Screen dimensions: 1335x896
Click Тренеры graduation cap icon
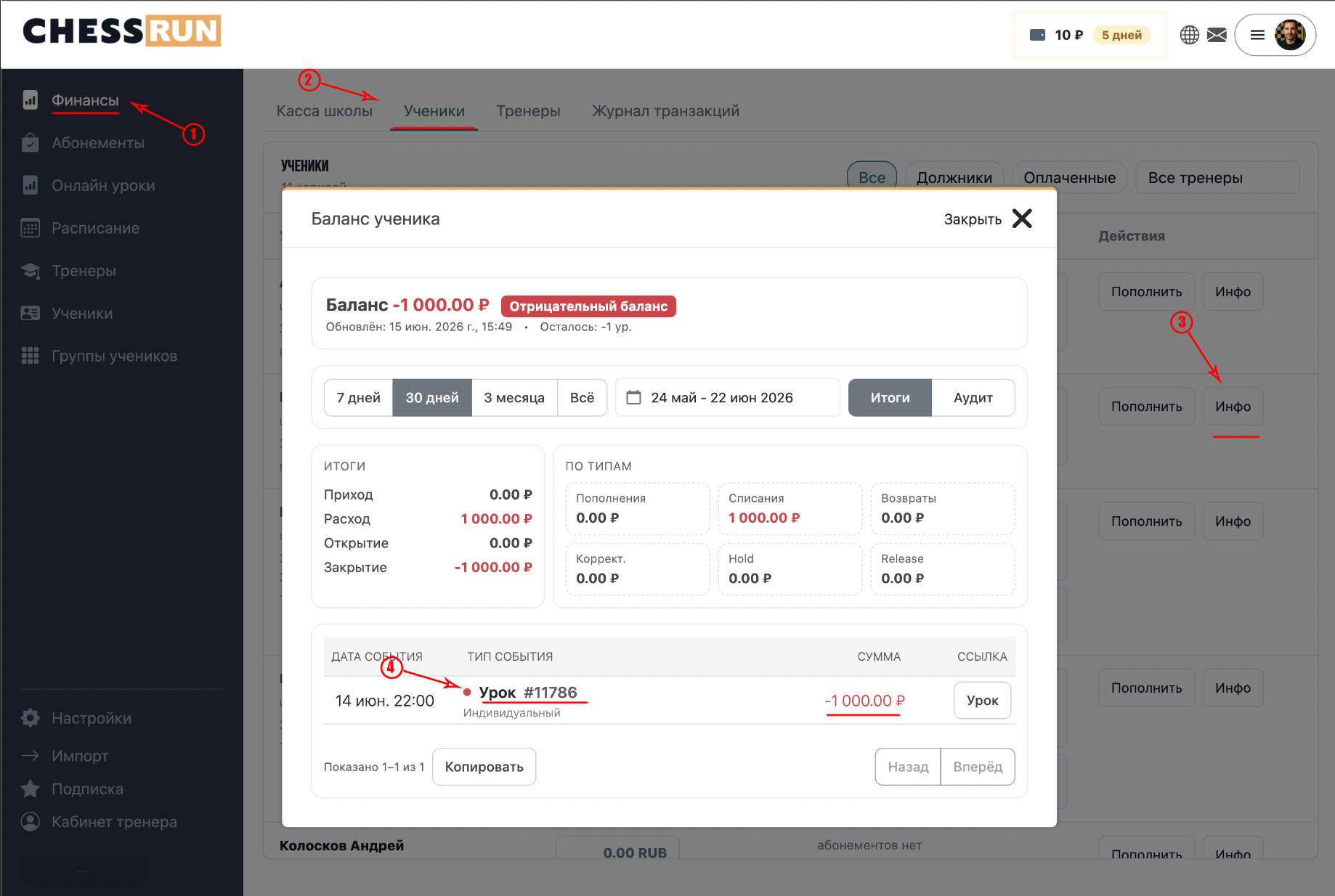tap(30, 271)
